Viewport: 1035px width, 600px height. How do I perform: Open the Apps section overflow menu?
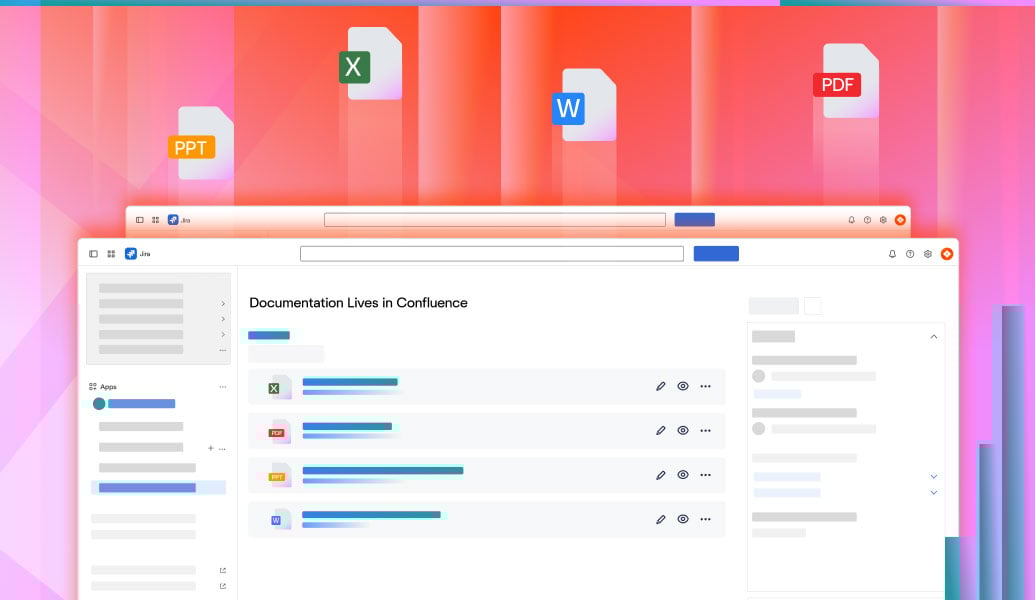222,386
